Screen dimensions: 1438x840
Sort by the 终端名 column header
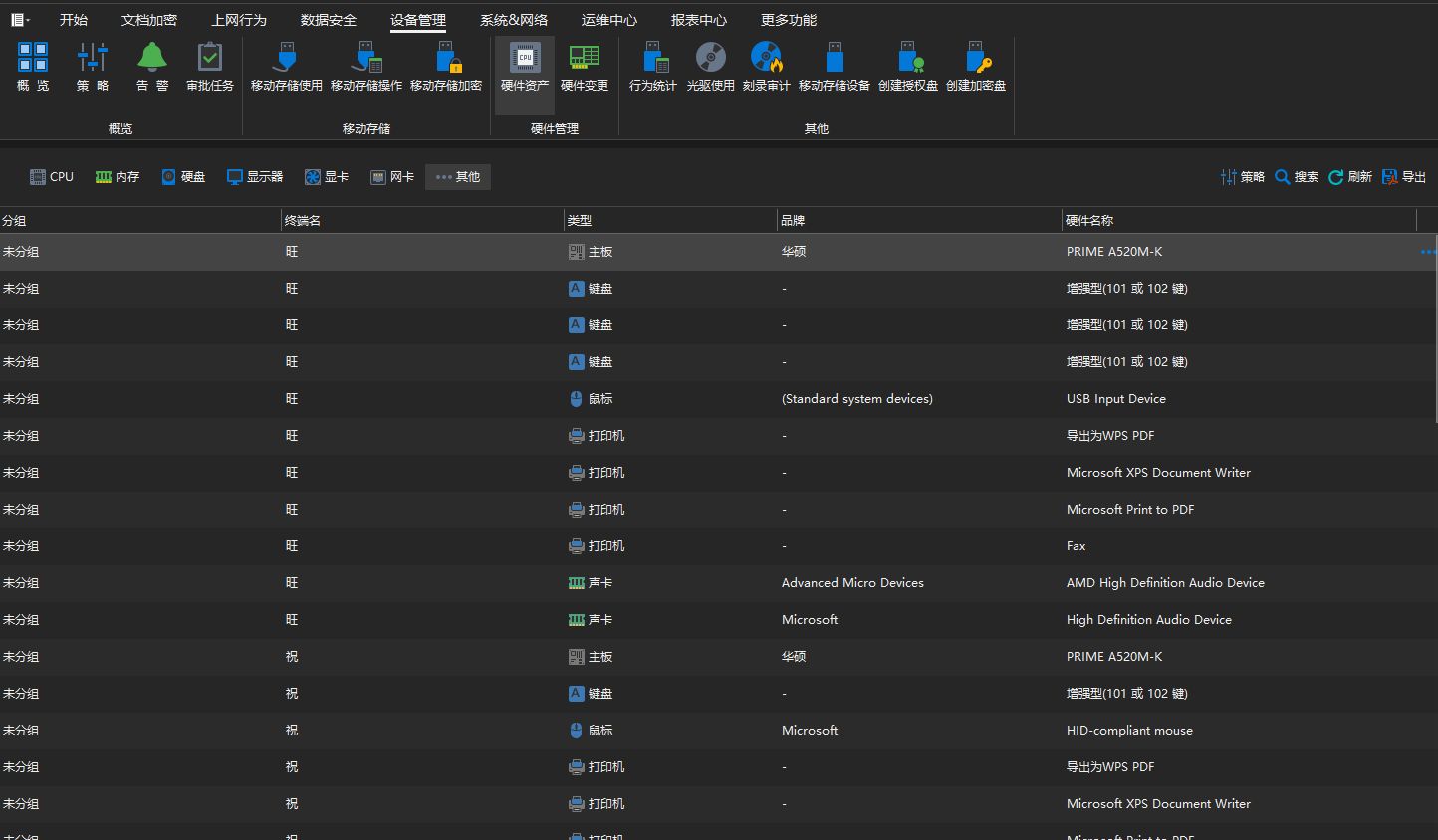click(423, 220)
